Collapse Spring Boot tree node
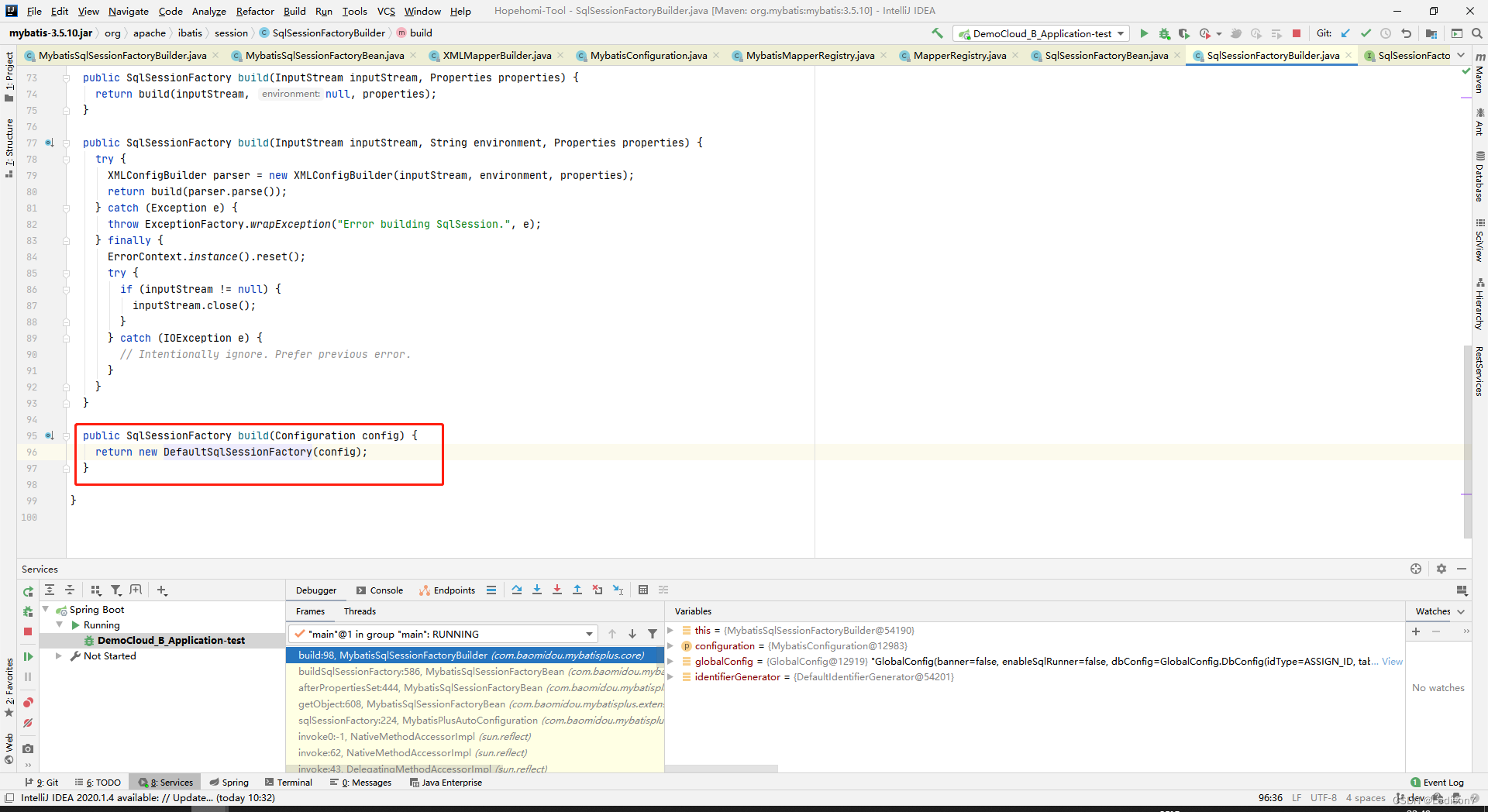 pos(46,609)
